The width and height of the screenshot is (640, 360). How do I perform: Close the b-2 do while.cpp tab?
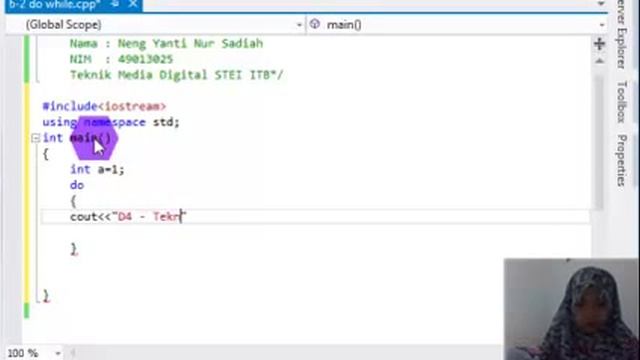click(133, 4)
